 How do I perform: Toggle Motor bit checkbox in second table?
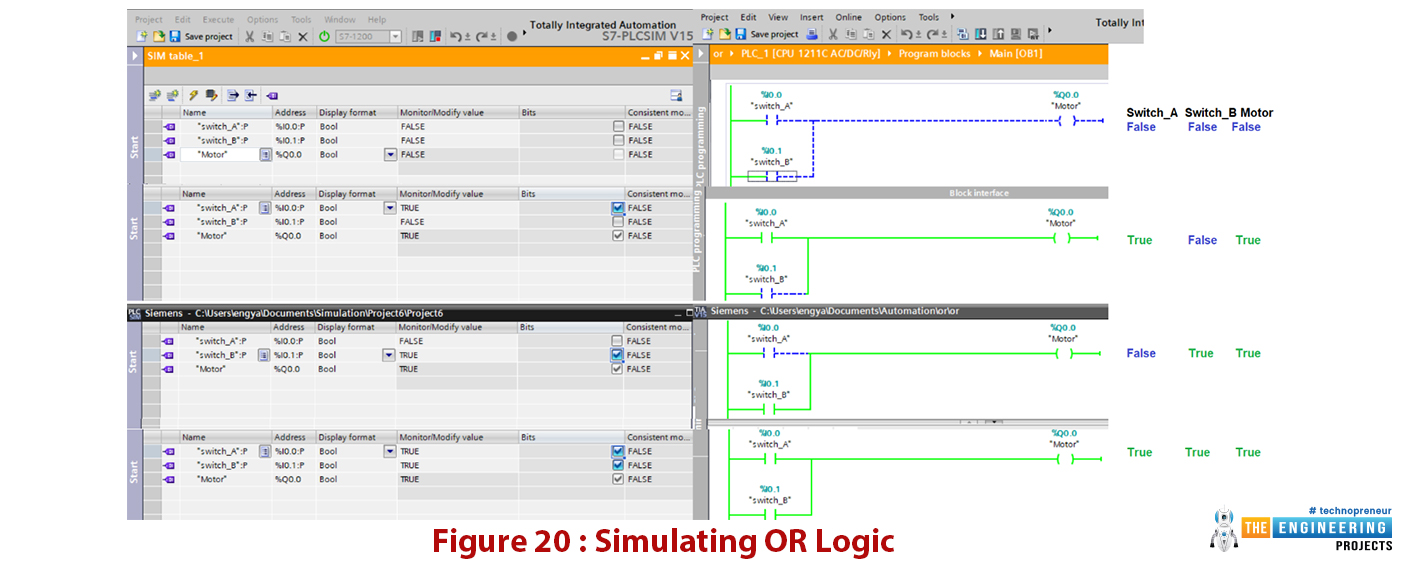pyautogui.click(x=618, y=236)
